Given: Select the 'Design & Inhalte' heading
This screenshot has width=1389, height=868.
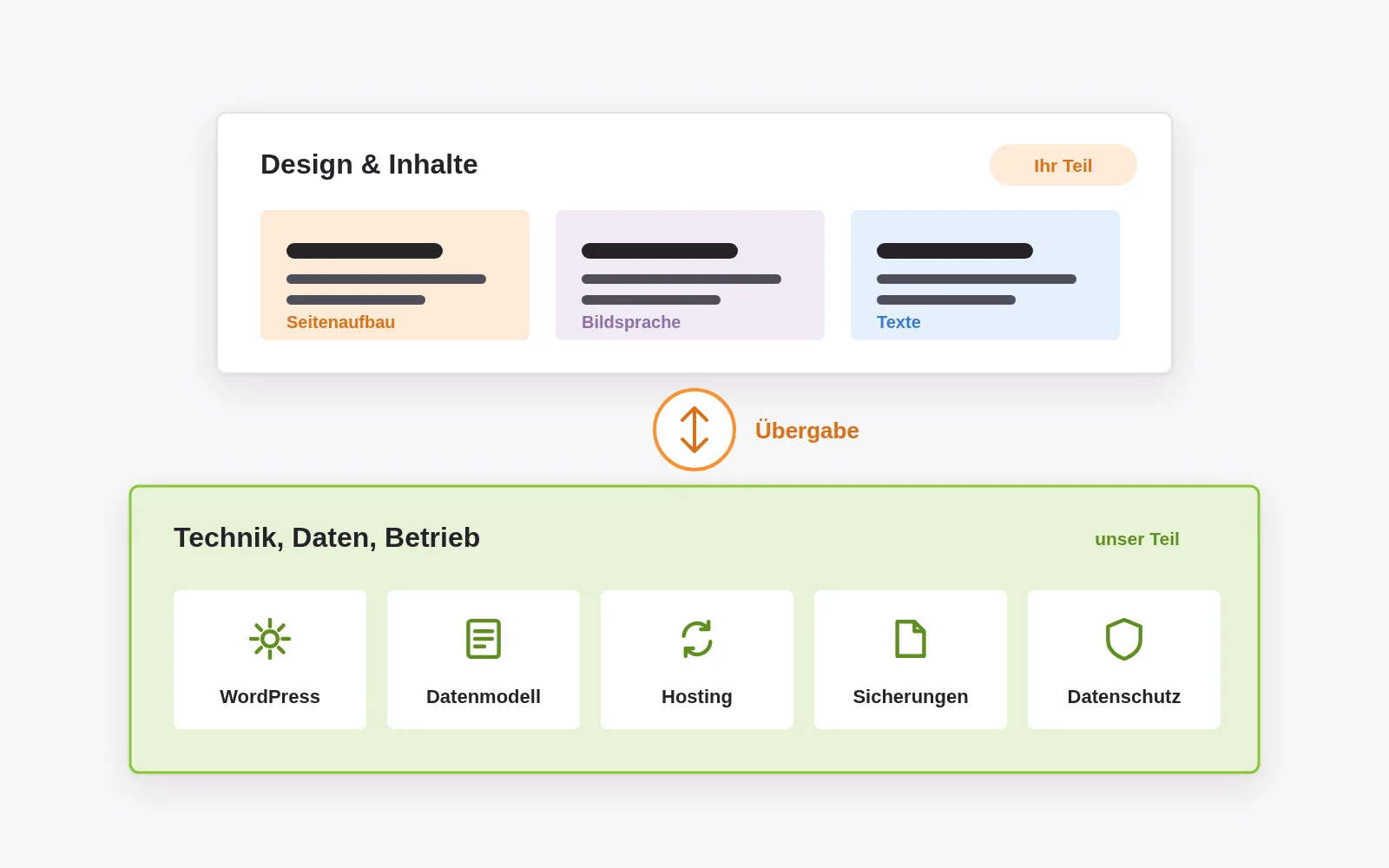Looking at the screenshot, I should (369, 164).
